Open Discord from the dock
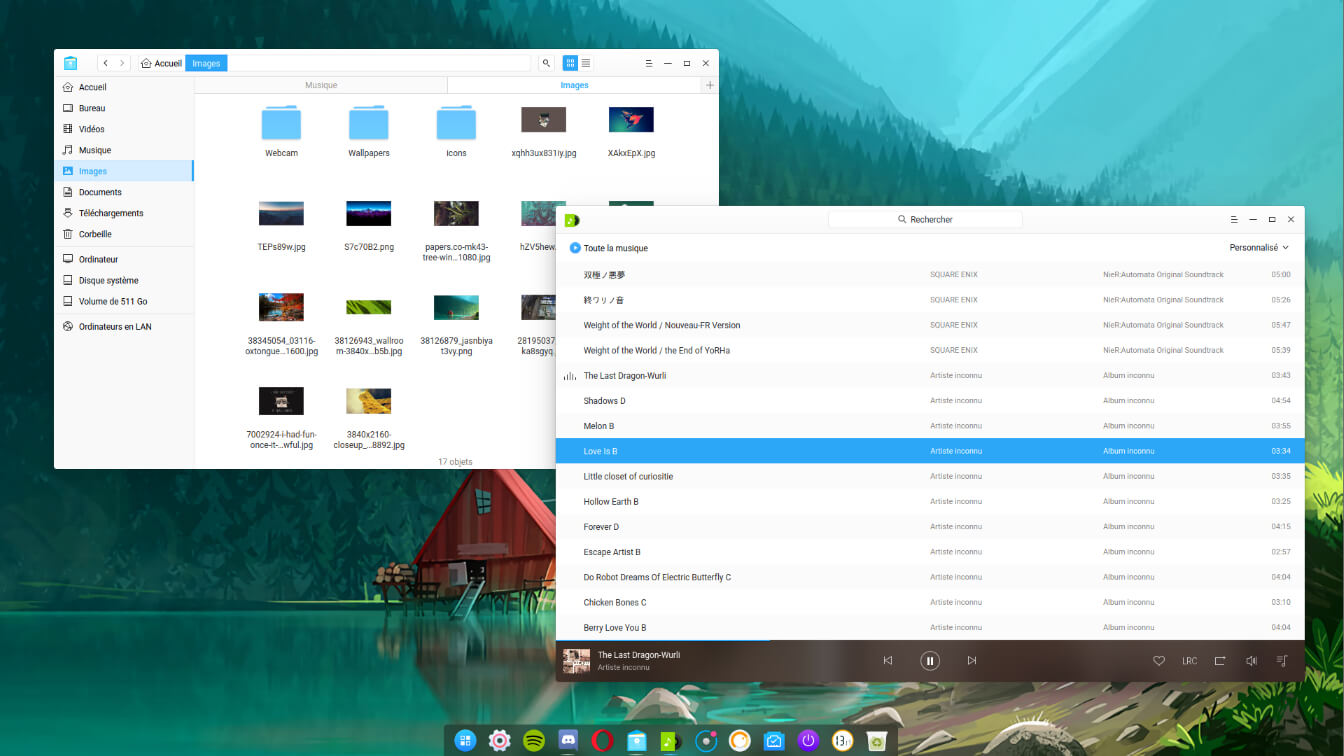 [x=568, y=741]
